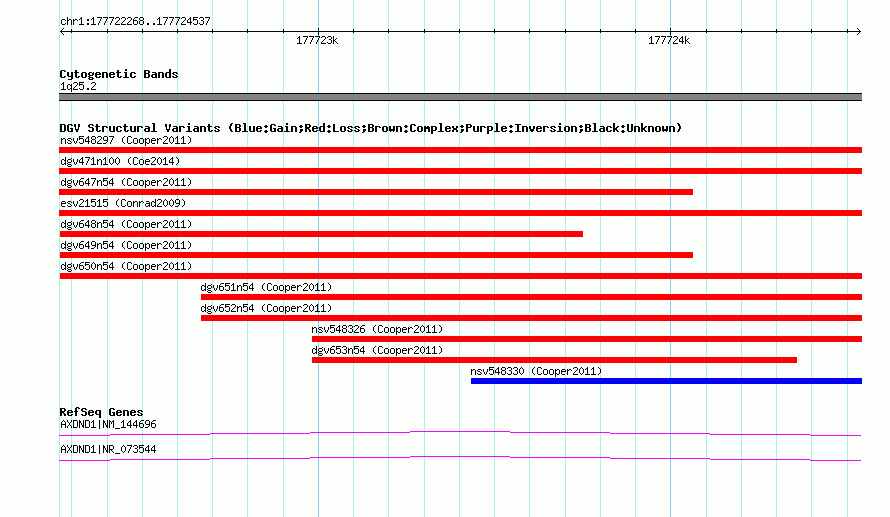Select the red loss bar for dgv648n54
This screenshot has height=517, width=890.
321,234
